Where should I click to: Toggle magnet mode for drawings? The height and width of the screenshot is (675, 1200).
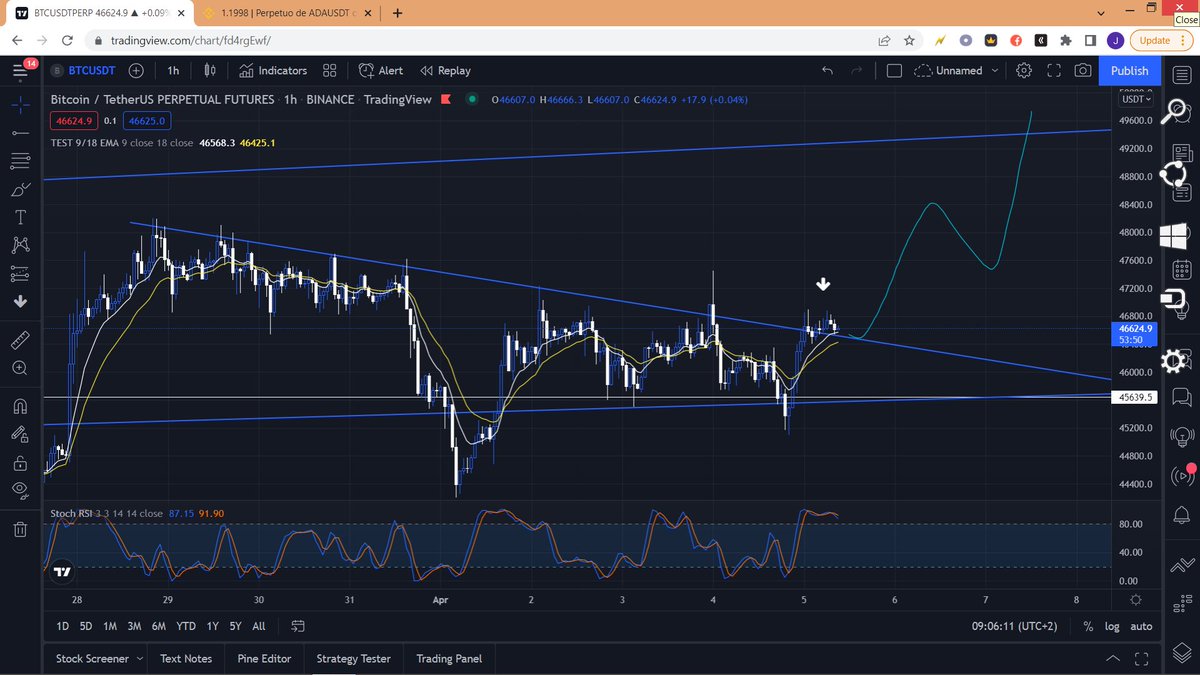pos(20,406)
